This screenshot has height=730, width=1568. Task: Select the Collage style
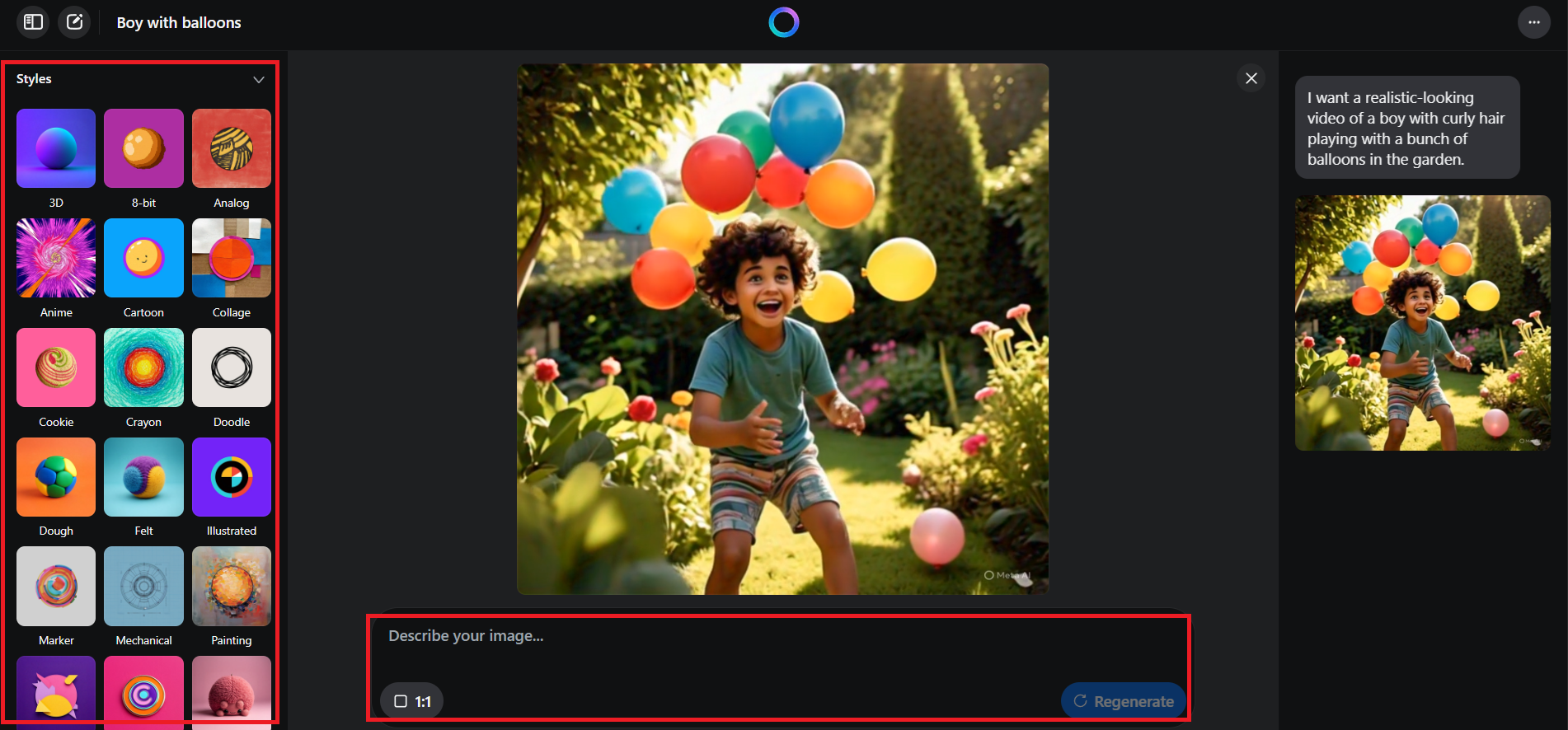click(232, 258)
